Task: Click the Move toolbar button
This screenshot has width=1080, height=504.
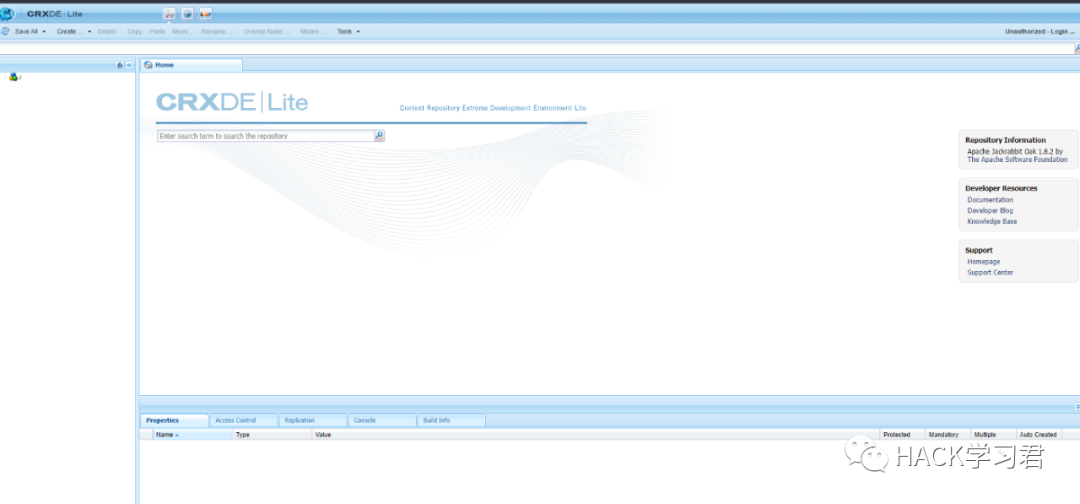Action: point(183,32)
